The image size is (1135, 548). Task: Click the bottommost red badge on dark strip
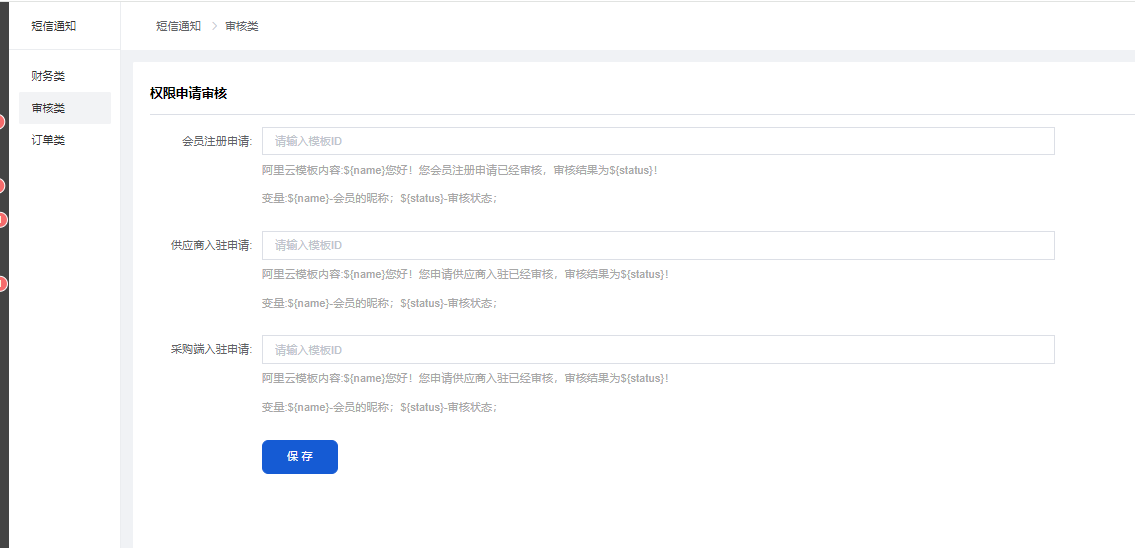[2, 285]
